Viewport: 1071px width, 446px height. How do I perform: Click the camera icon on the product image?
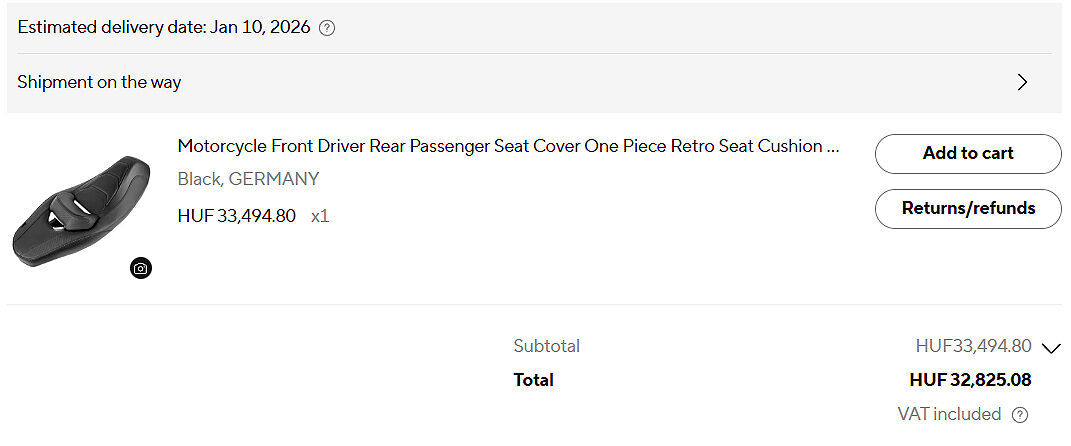141,268
